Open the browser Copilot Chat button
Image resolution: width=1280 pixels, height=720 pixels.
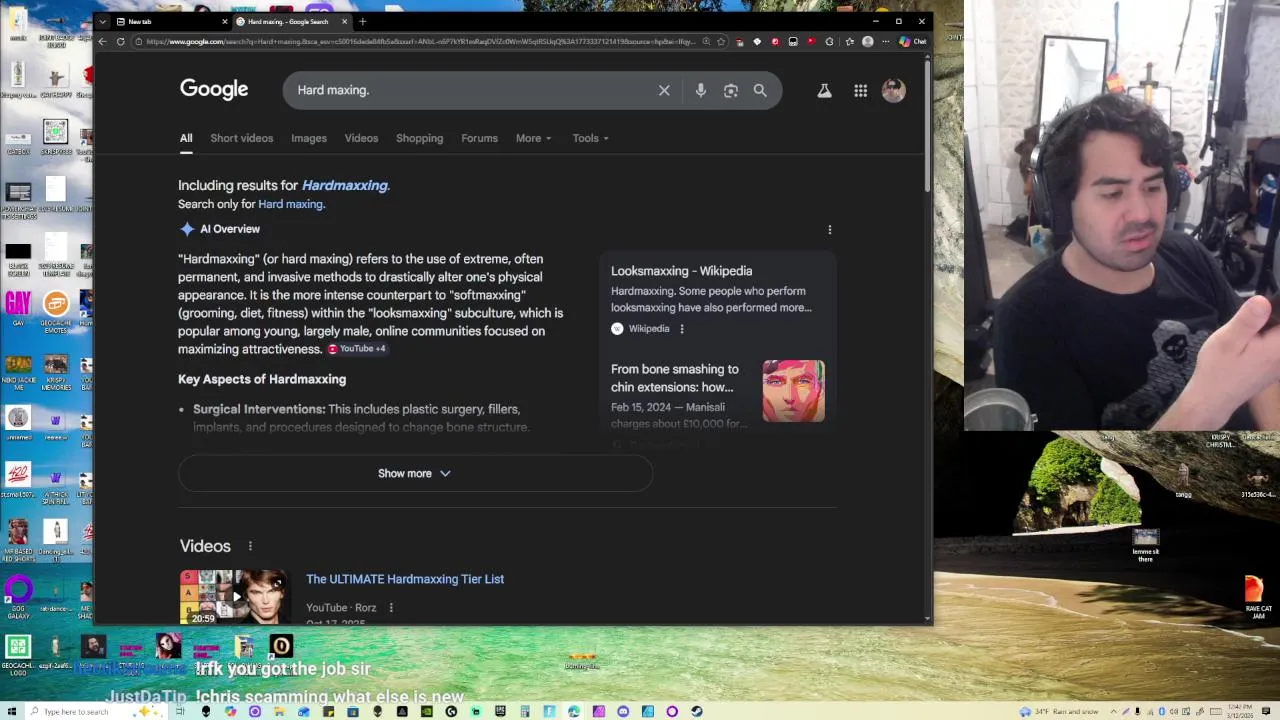[x=913, y=42]
